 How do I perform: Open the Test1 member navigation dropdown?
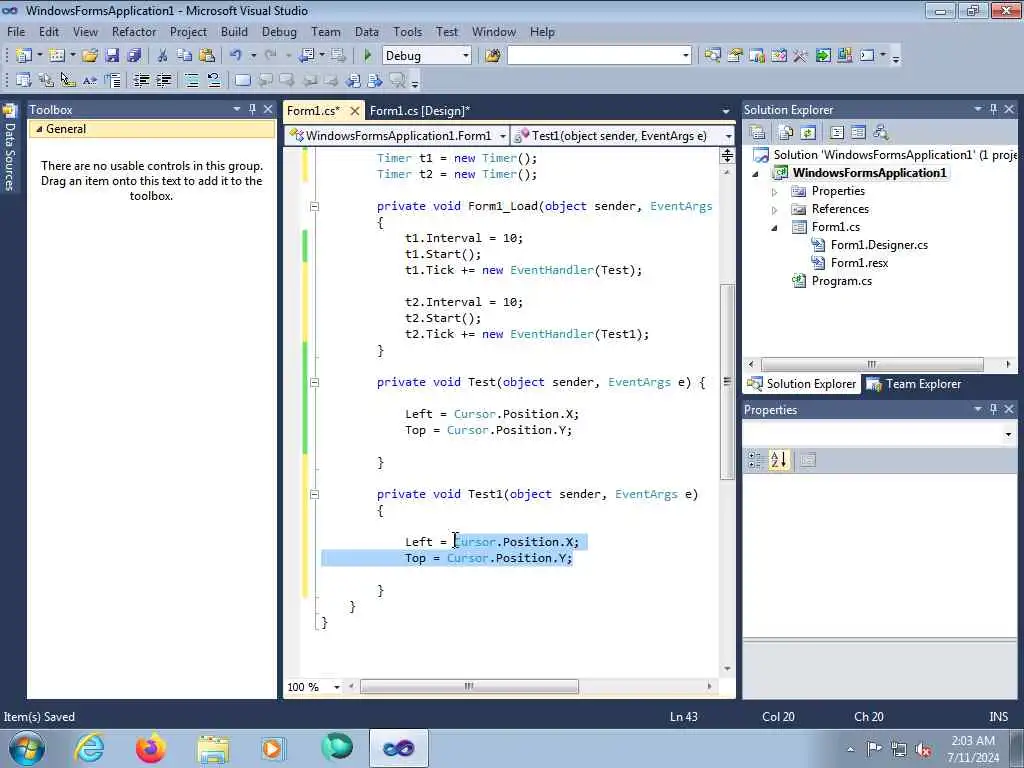pyautogui.click(x=728, y=136)
